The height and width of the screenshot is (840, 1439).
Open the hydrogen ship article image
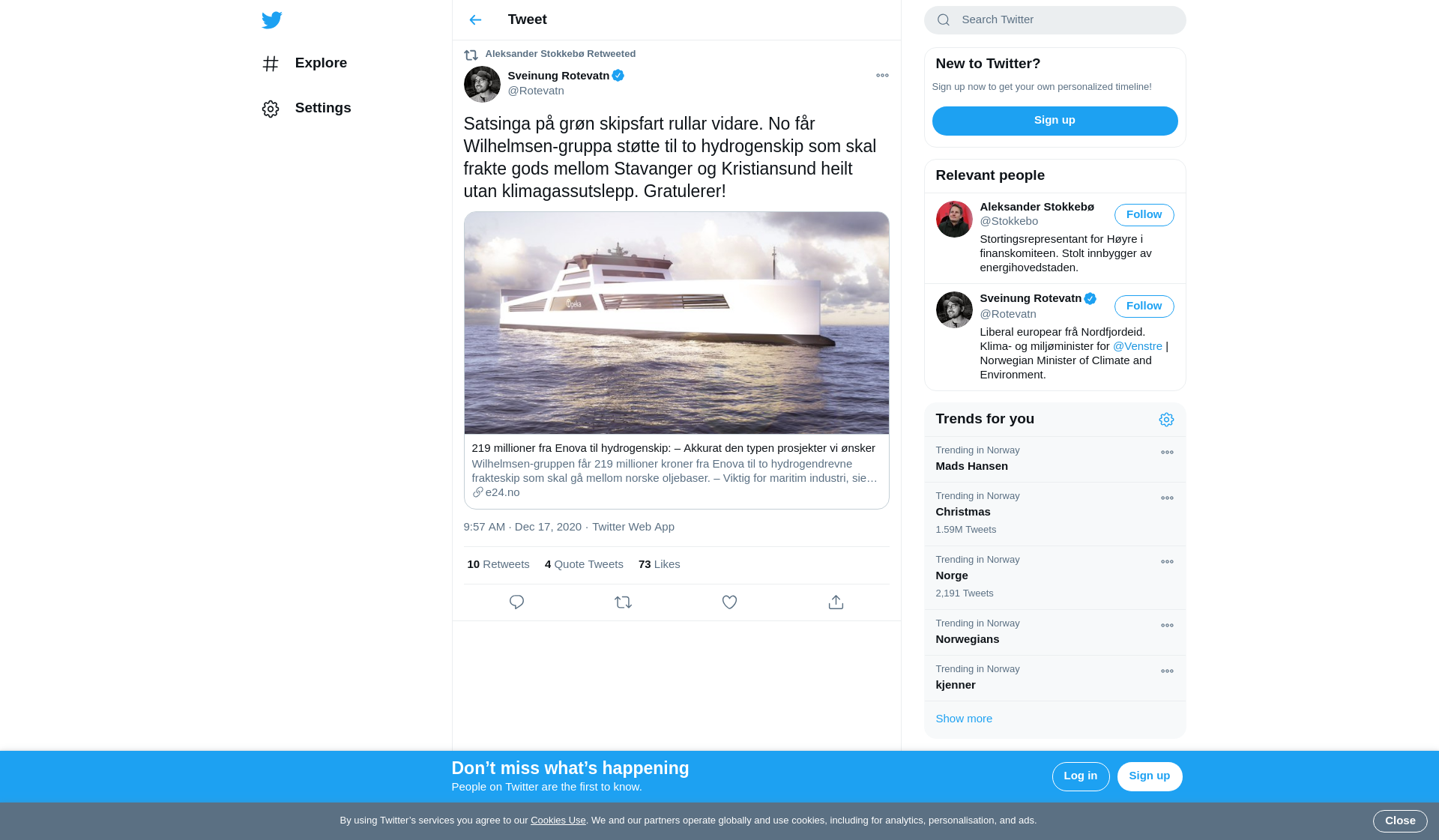(676, 323)
